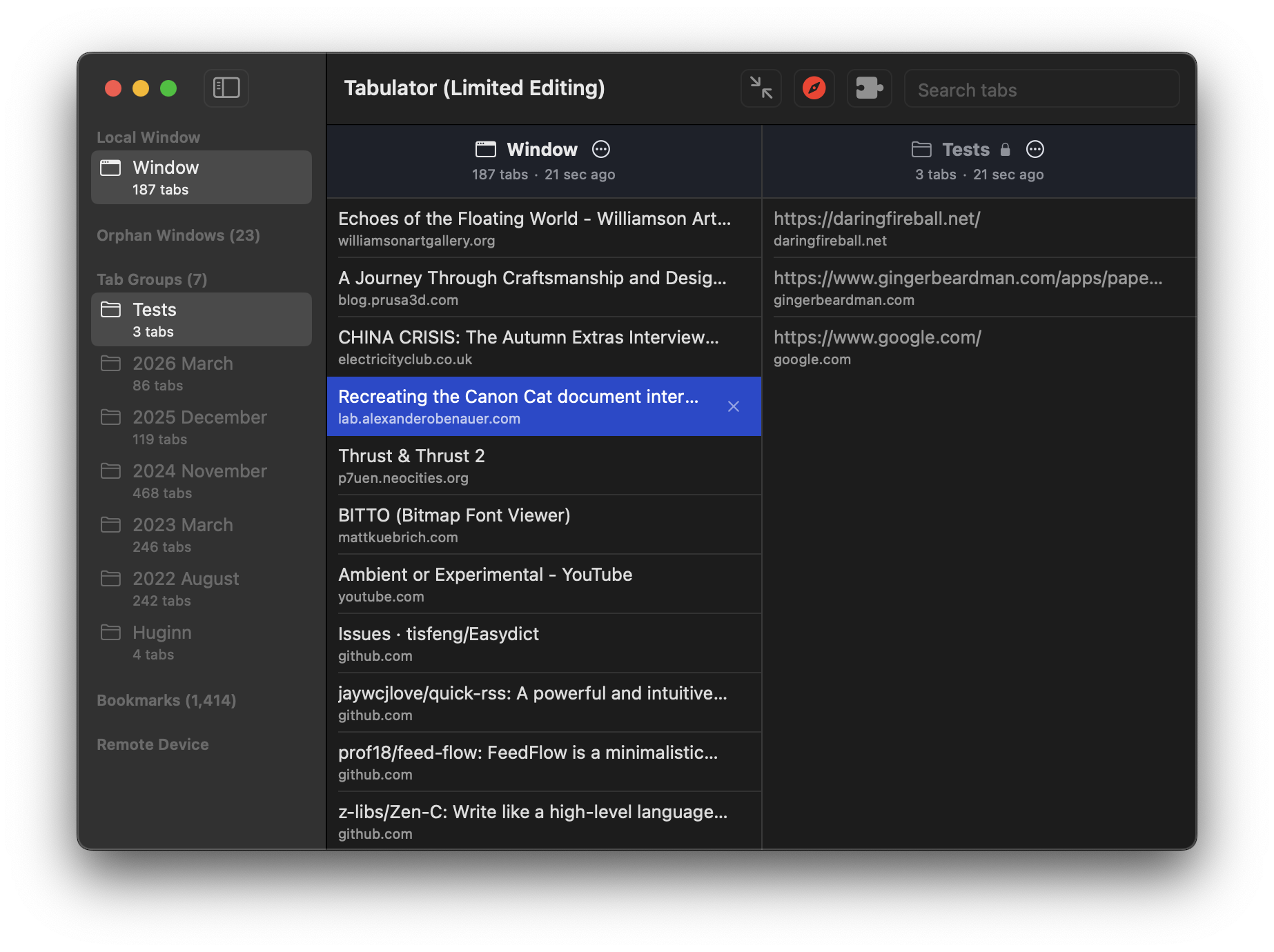This screenshot has width=1274, height=952.
Task: Click the Tests column header title
Action: 966,150
